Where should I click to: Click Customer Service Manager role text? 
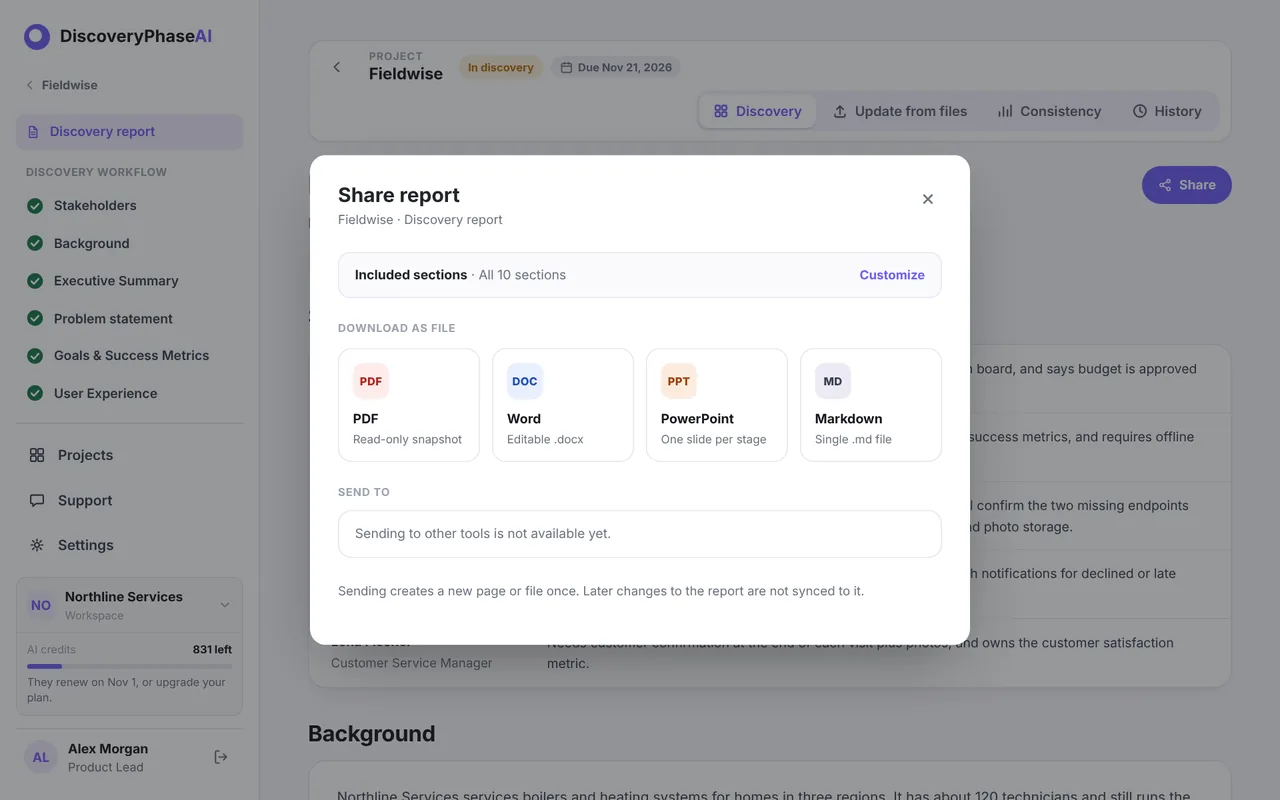[x=412, y=663]
